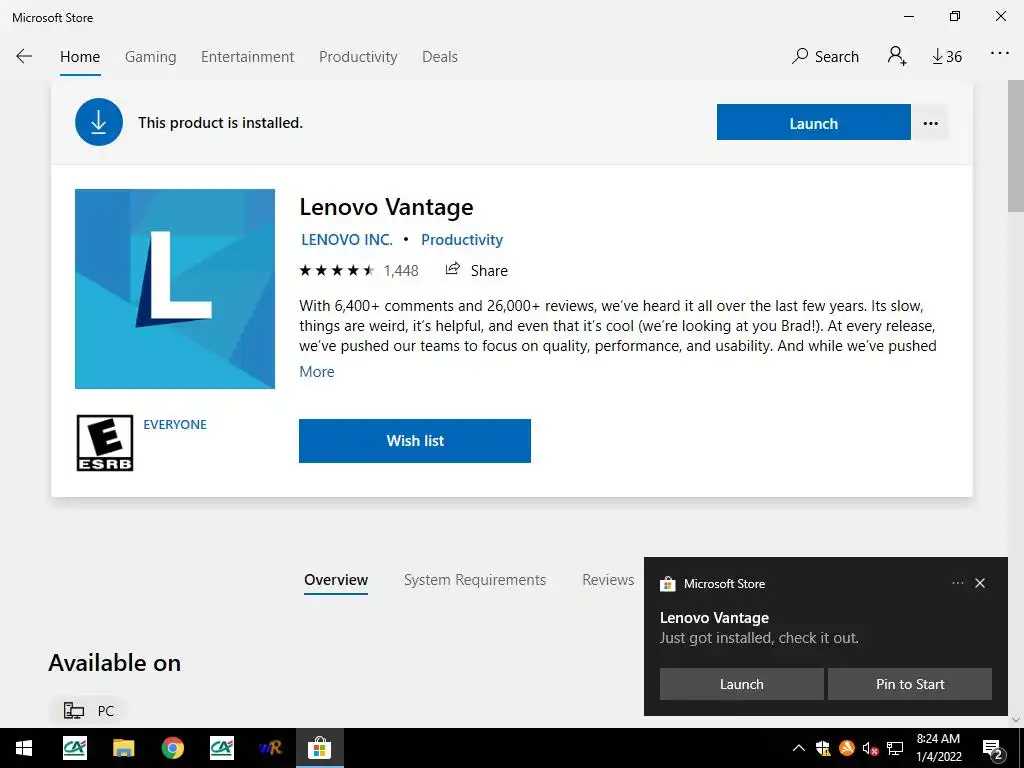
Task: Click the blue Launch button
Action: 813,123
